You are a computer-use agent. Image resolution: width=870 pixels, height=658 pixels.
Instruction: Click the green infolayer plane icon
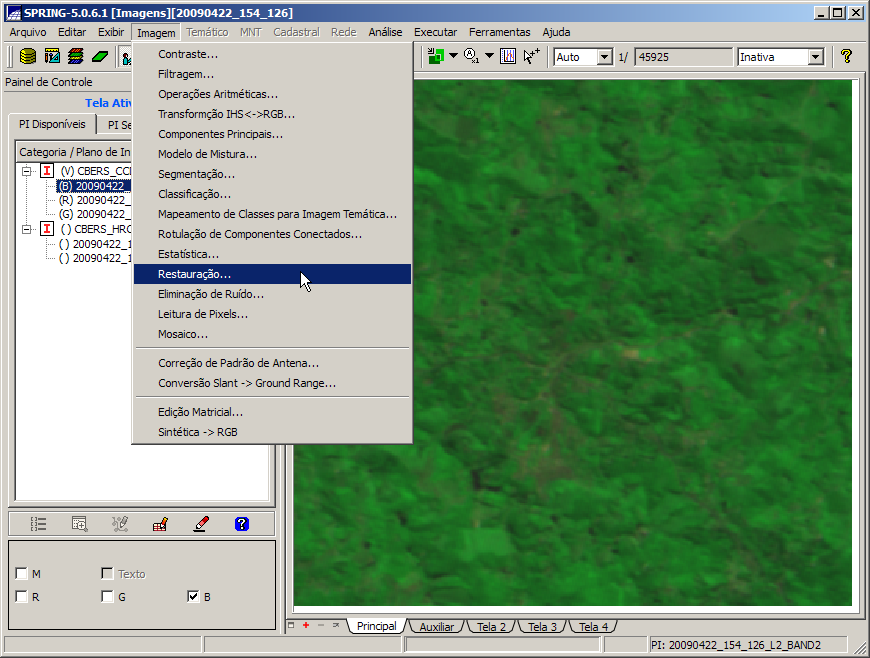[x=100, y=57]
